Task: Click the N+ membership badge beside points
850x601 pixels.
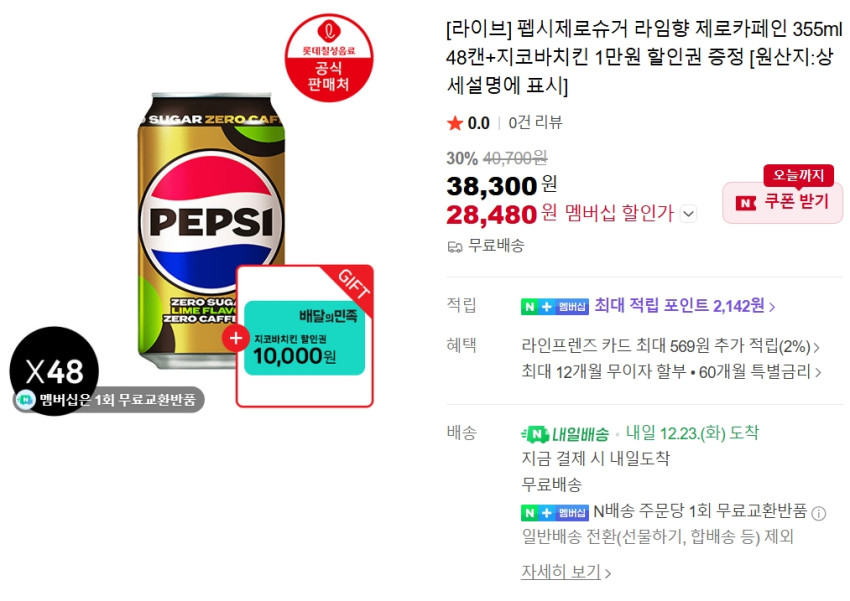Action: (x=555, y=306)
